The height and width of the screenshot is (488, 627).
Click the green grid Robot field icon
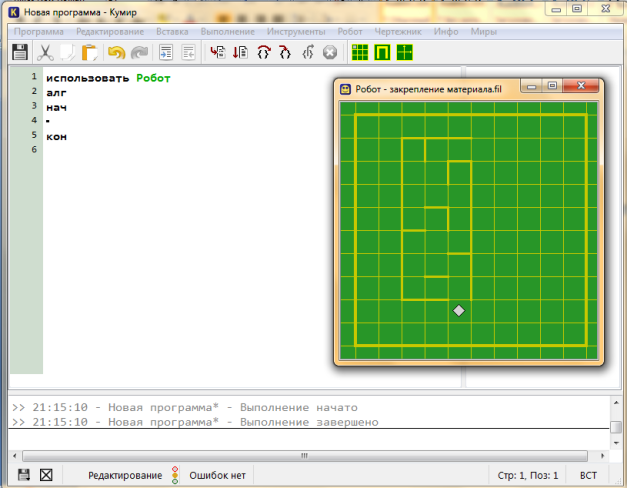360,52
